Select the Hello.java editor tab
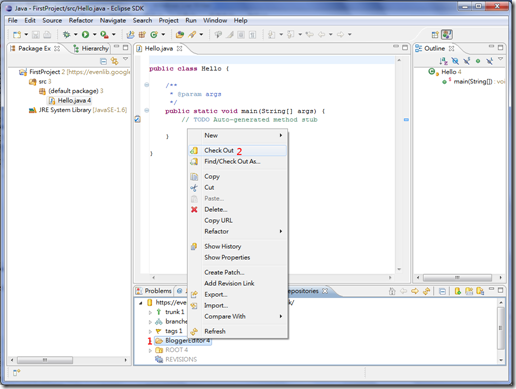The image size is (516, 389). (159, 49)
